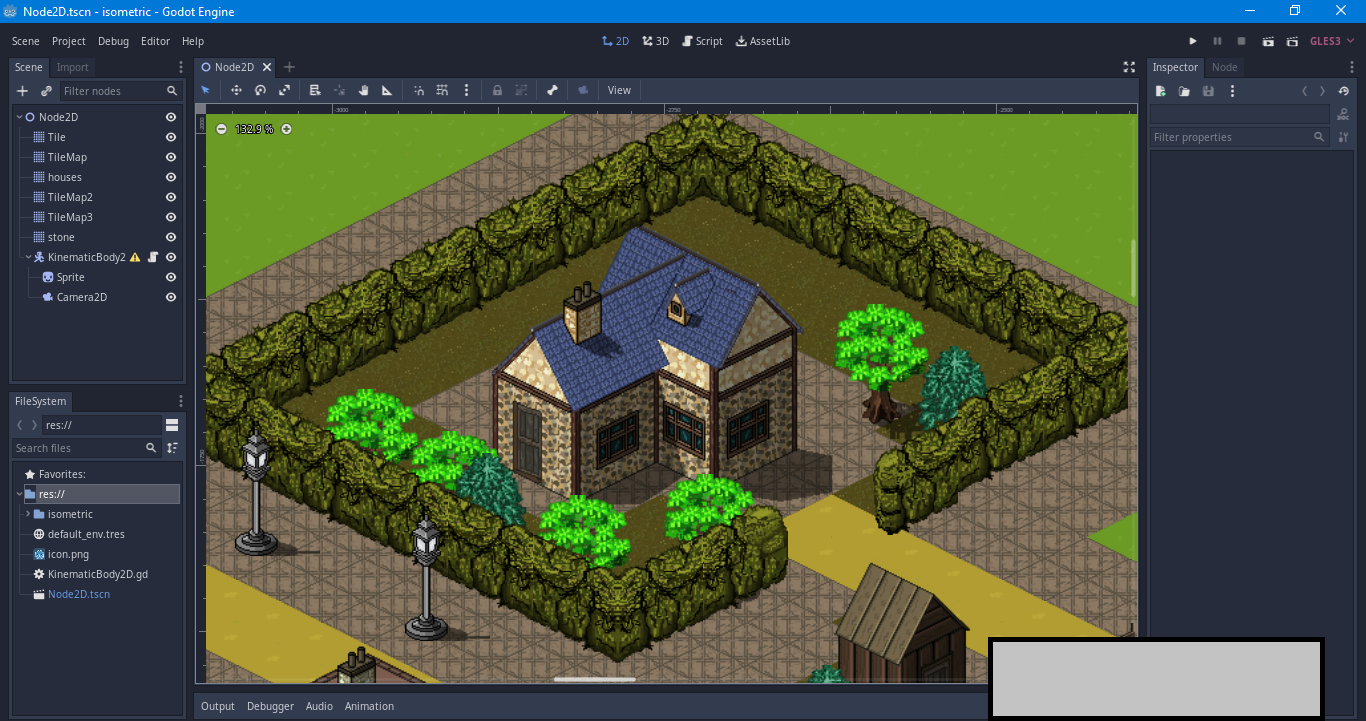Choose the Pan Mode hand tool

pos(363,90)
